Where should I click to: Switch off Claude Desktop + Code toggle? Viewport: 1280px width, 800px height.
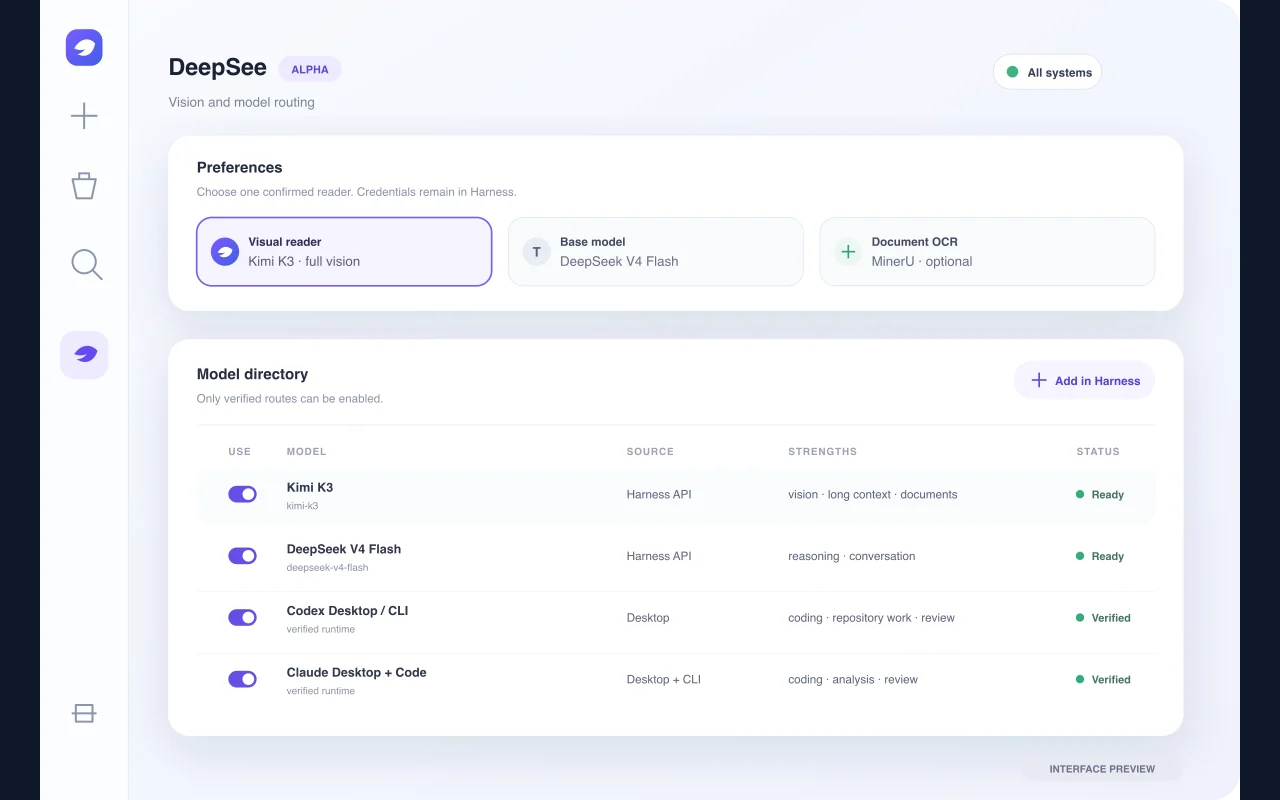[x=243, y=679]
